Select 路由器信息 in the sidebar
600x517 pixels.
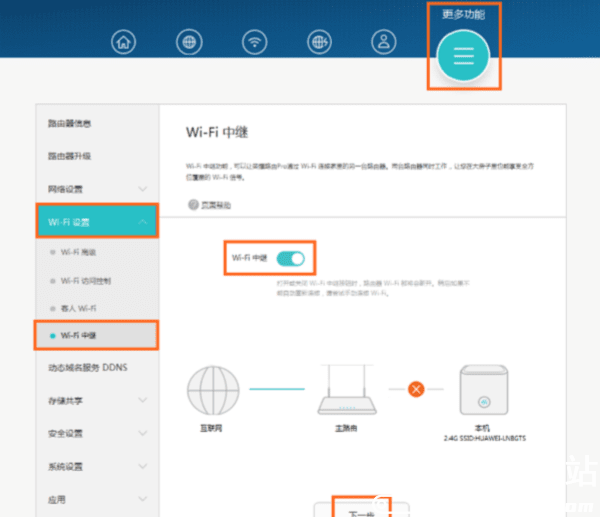70,124
